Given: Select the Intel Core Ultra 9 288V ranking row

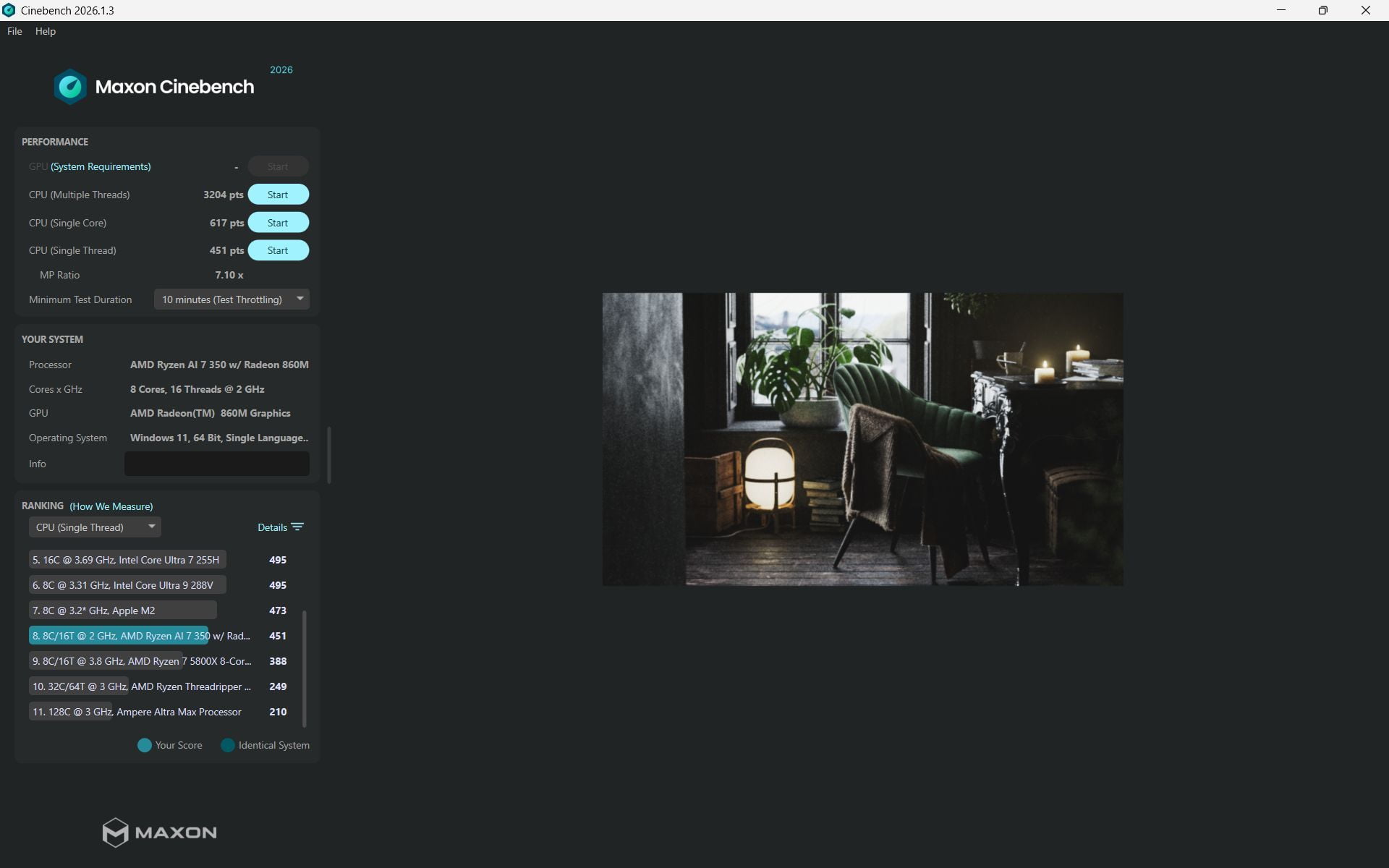Looking at the screenshot, I should [x=158, y=585].
